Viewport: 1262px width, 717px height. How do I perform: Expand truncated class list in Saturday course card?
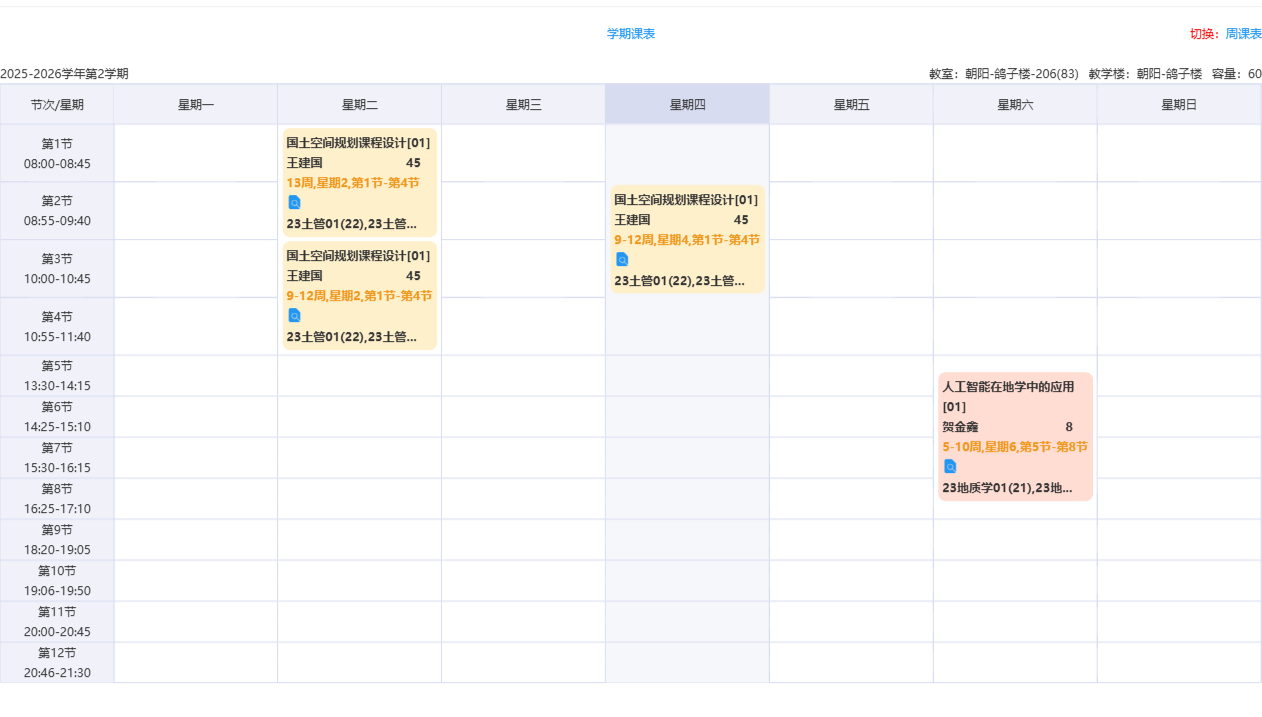coord(1007,488)
